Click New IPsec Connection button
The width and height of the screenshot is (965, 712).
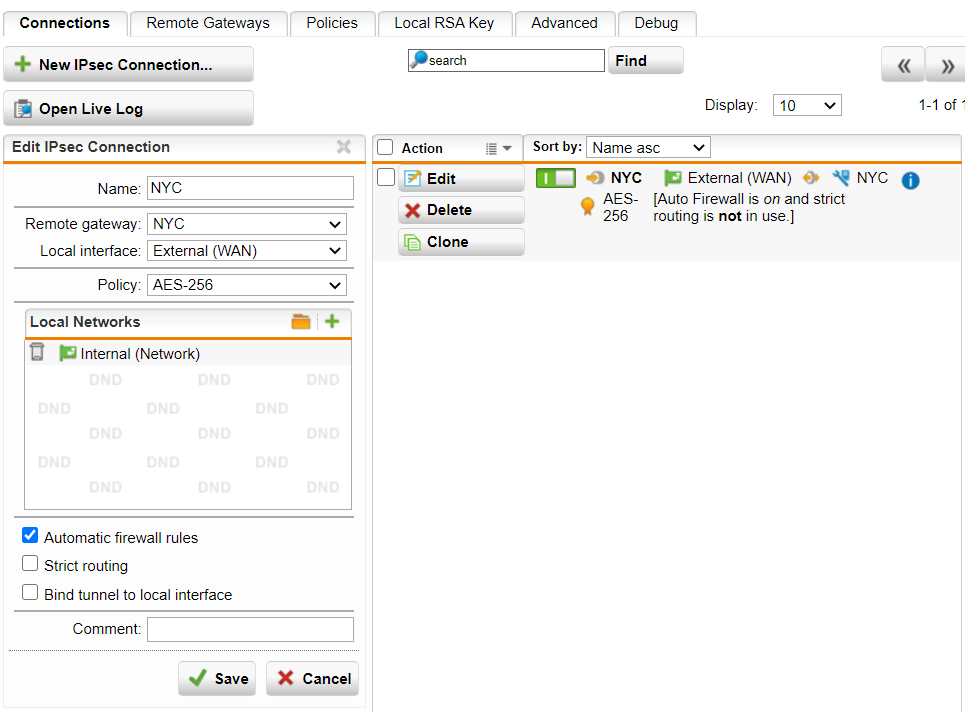pos(128,65)
